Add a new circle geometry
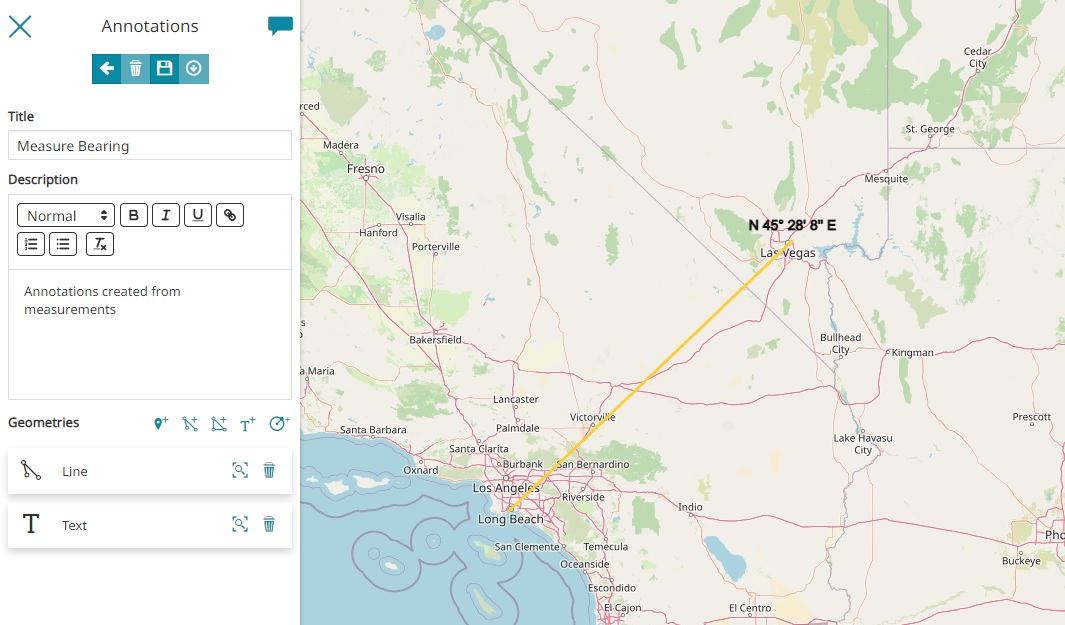 (278, 424)
